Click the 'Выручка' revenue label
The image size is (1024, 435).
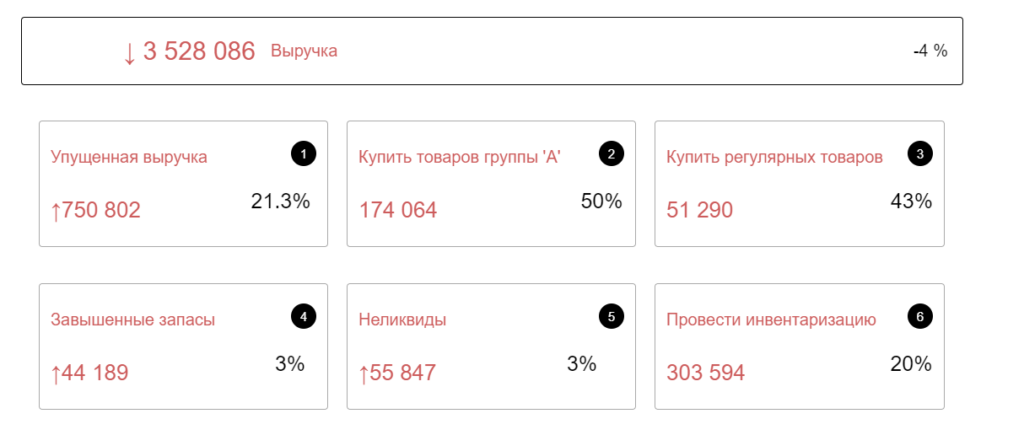(x=304, y=51)
